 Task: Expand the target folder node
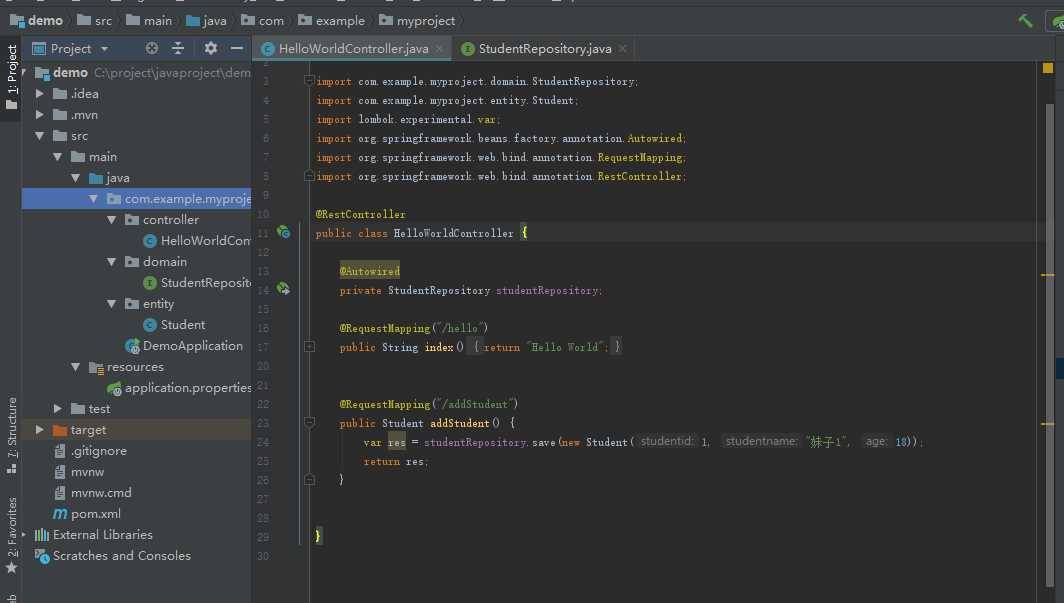tap(39, 430)
